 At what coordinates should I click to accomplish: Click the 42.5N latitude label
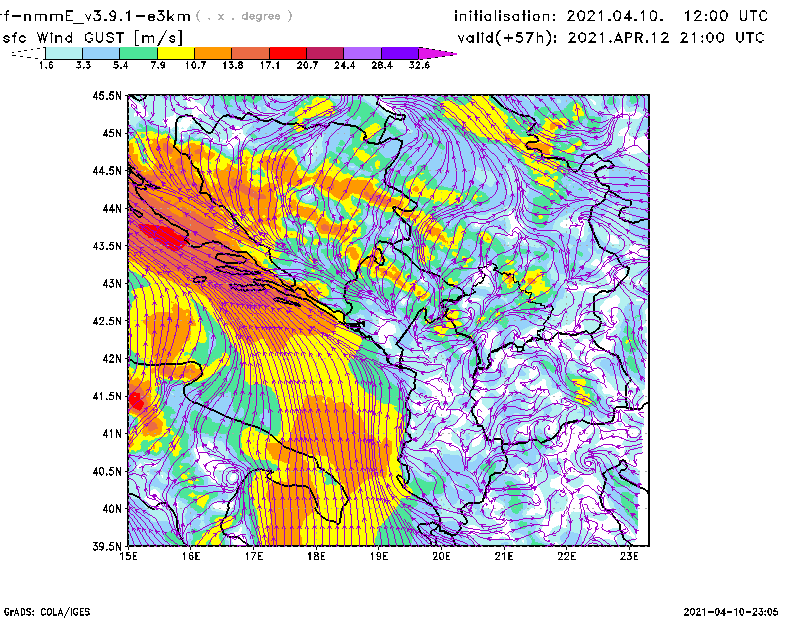click(x=107, y=321)
